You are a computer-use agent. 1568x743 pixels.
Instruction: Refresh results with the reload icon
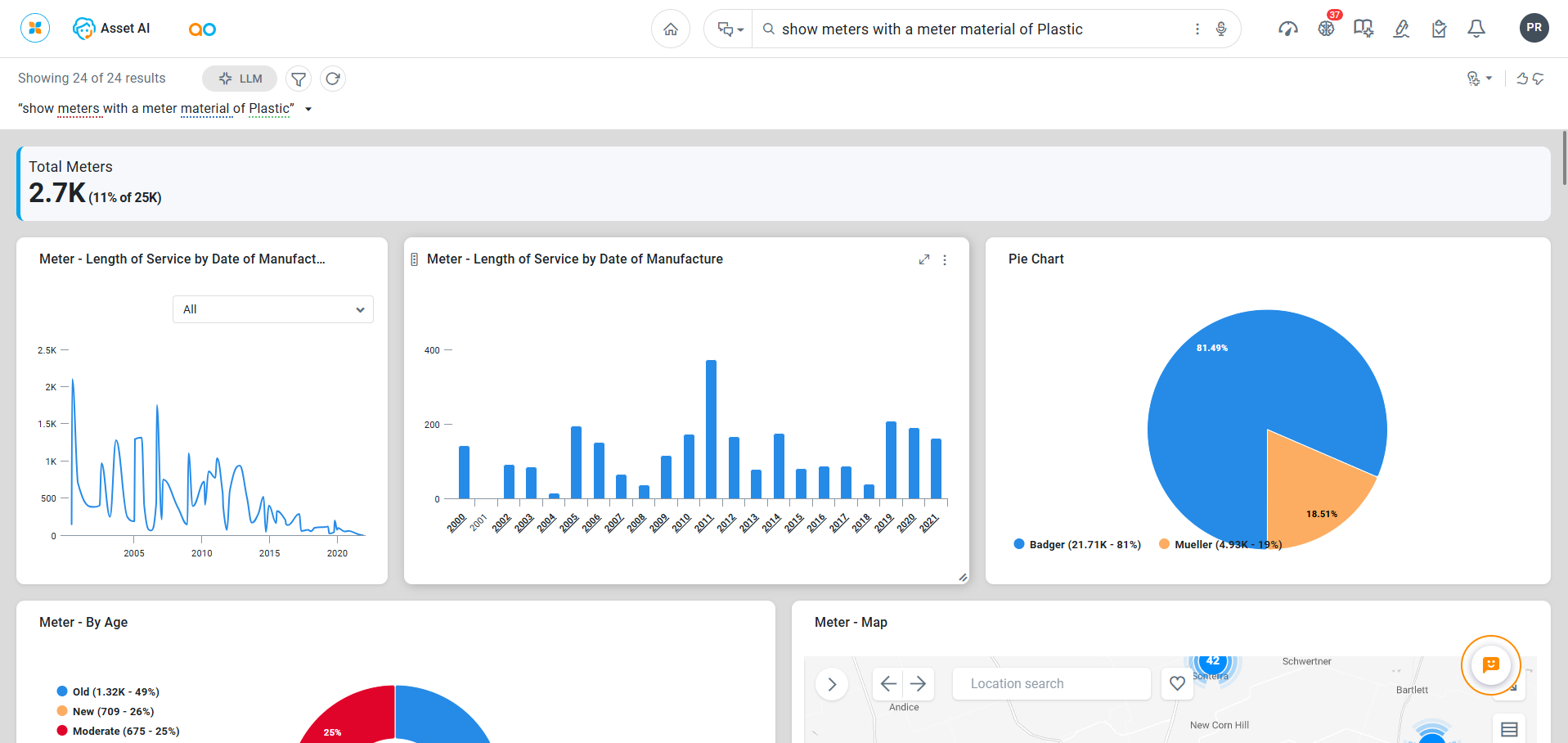333,79
